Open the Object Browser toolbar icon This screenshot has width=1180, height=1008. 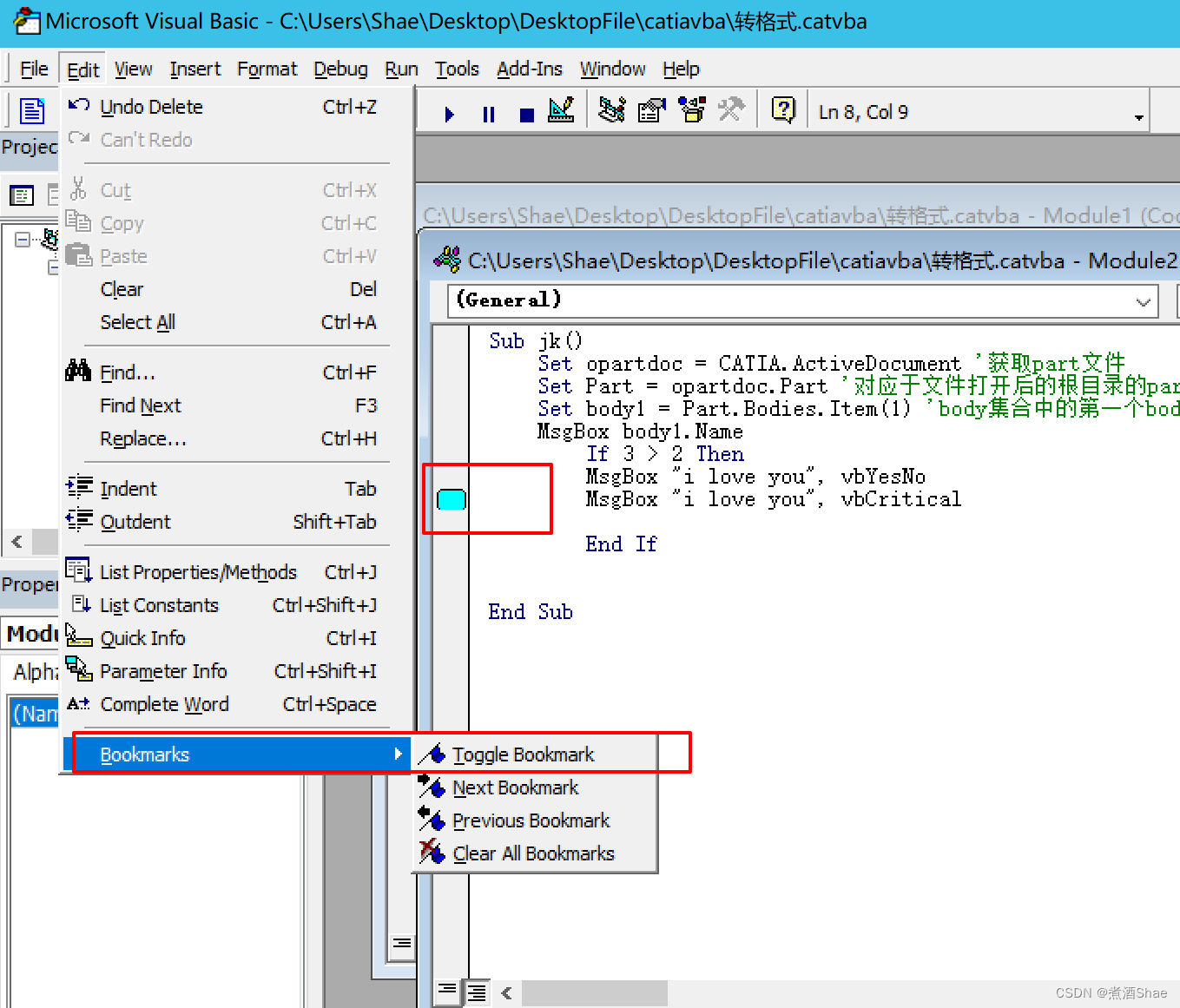(692, 110)
